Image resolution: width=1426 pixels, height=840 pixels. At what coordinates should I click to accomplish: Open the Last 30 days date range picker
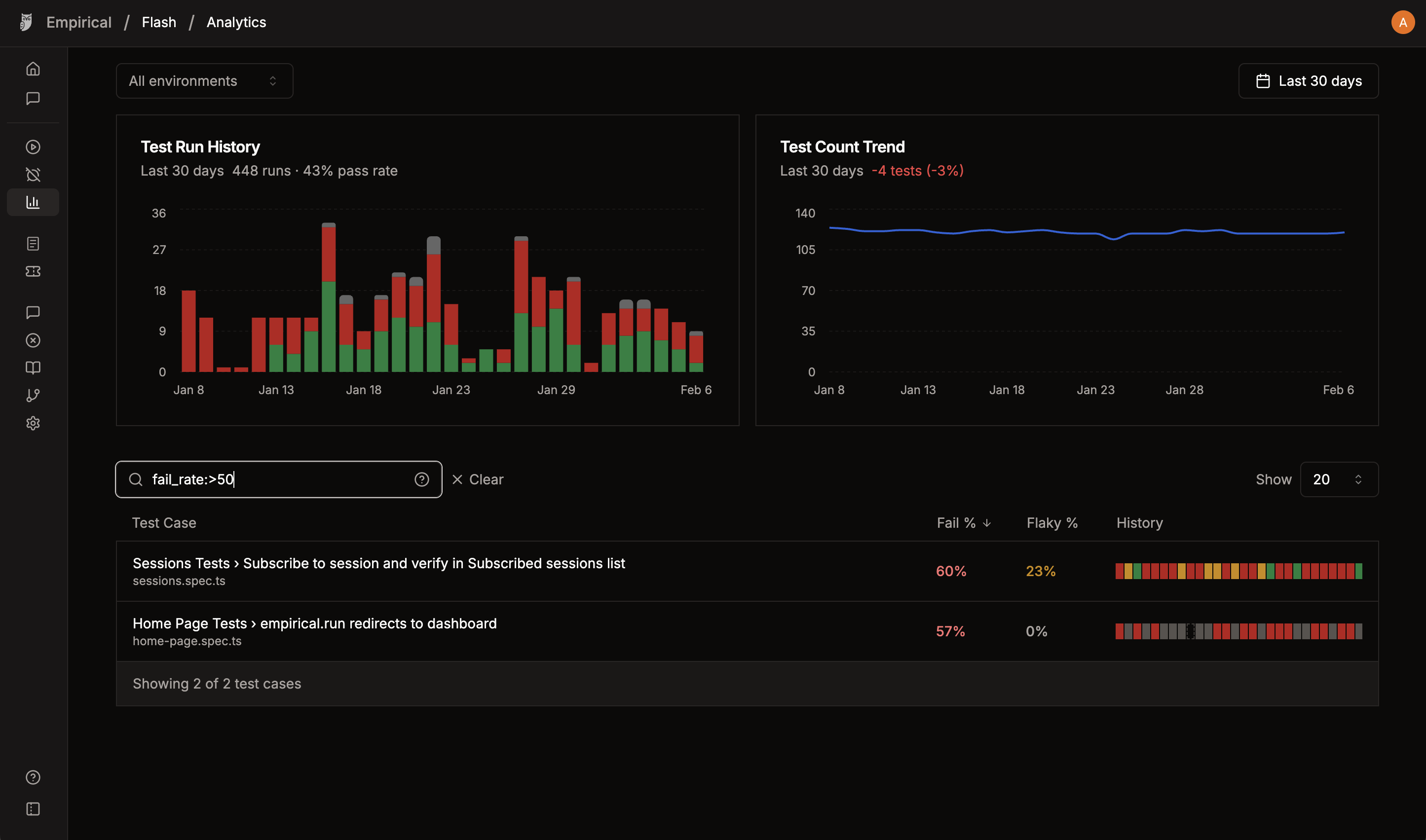pos(1308,80)
